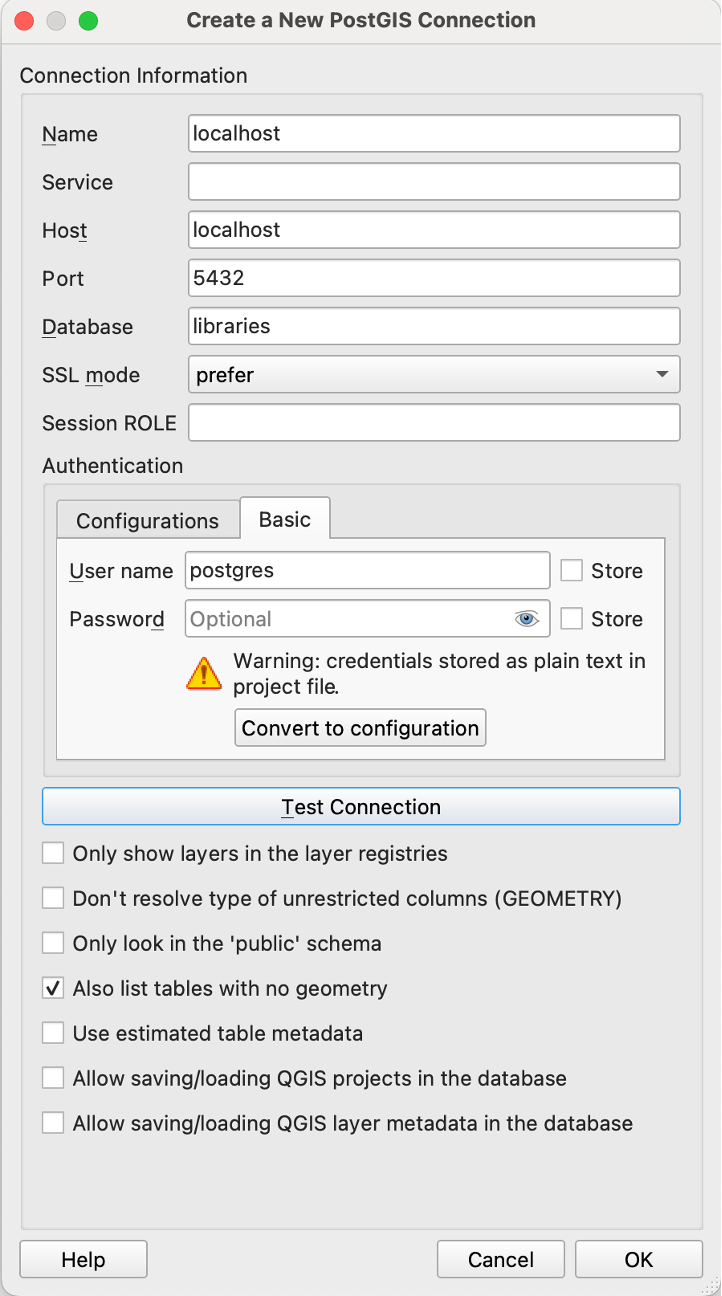Focus the Database input field

[434, 326]
